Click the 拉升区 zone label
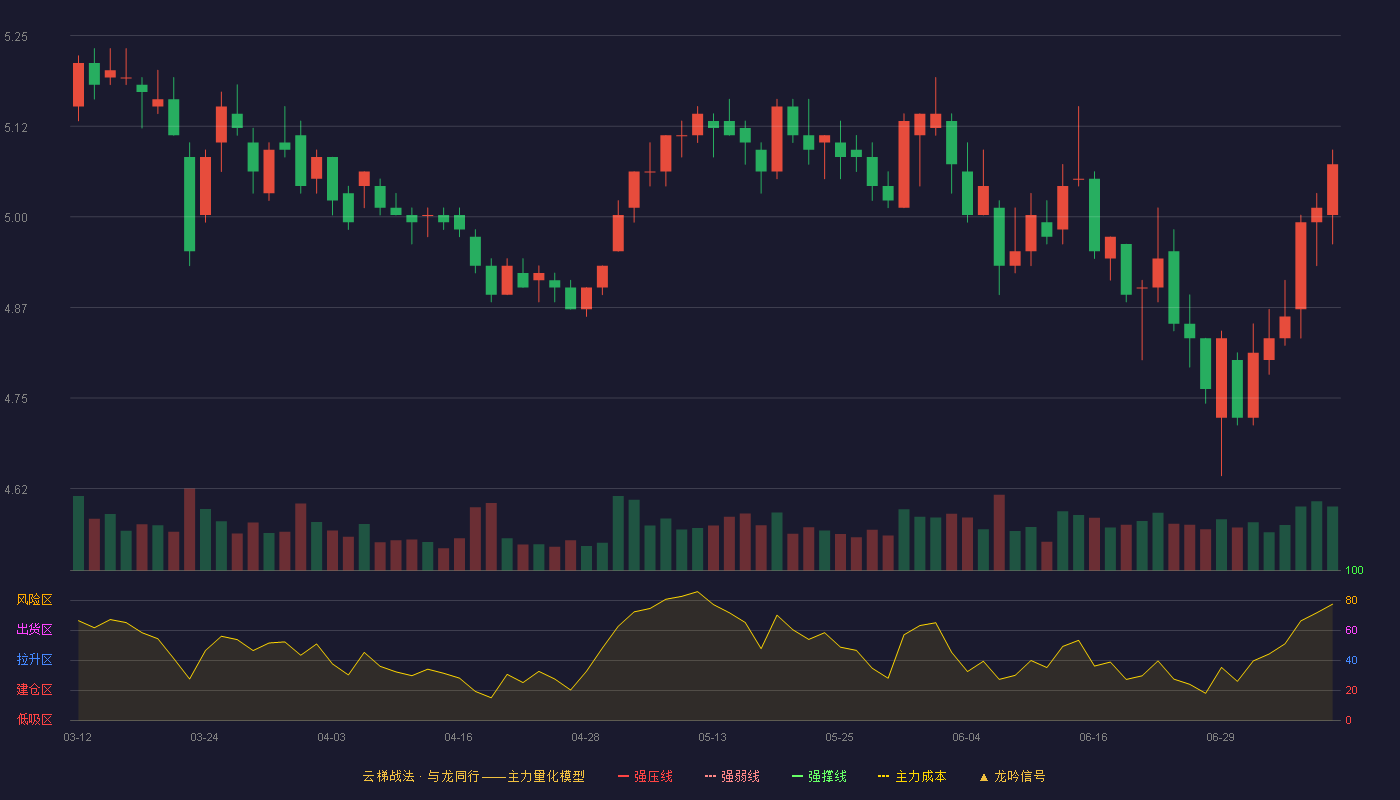 point(34,660)
